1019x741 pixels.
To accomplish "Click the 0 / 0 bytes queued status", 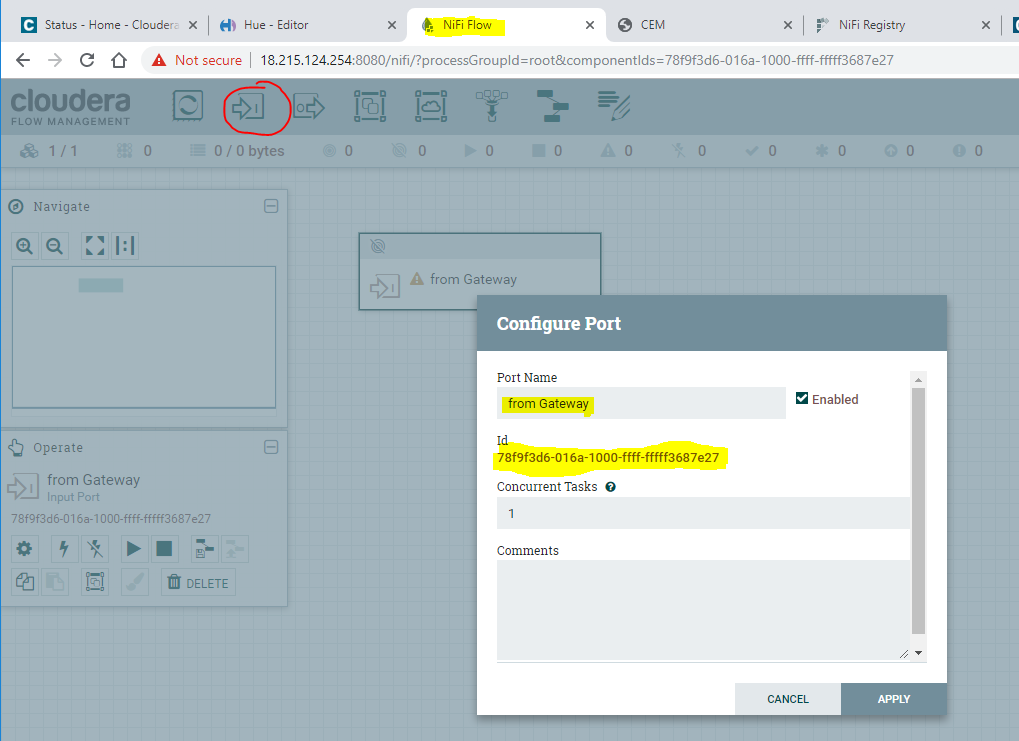I will tap(237, 151).
